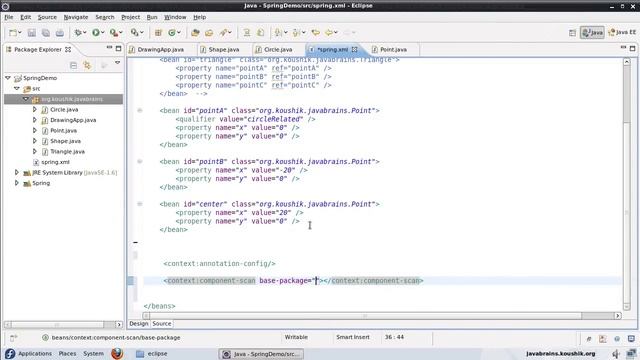Click the Java - SpringDemo taskbar window button
The width and height of the screenshot is (640, 360).
point(261,354)
